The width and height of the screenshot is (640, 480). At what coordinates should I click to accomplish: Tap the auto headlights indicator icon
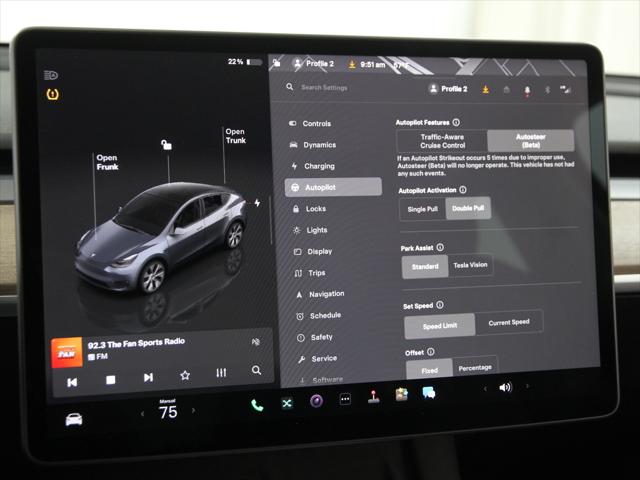coord(51,75)
